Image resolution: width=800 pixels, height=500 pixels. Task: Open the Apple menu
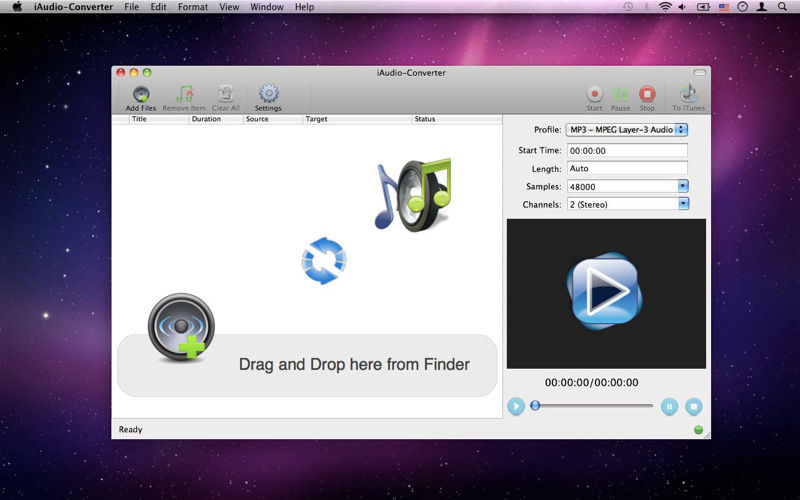(17, 7)
